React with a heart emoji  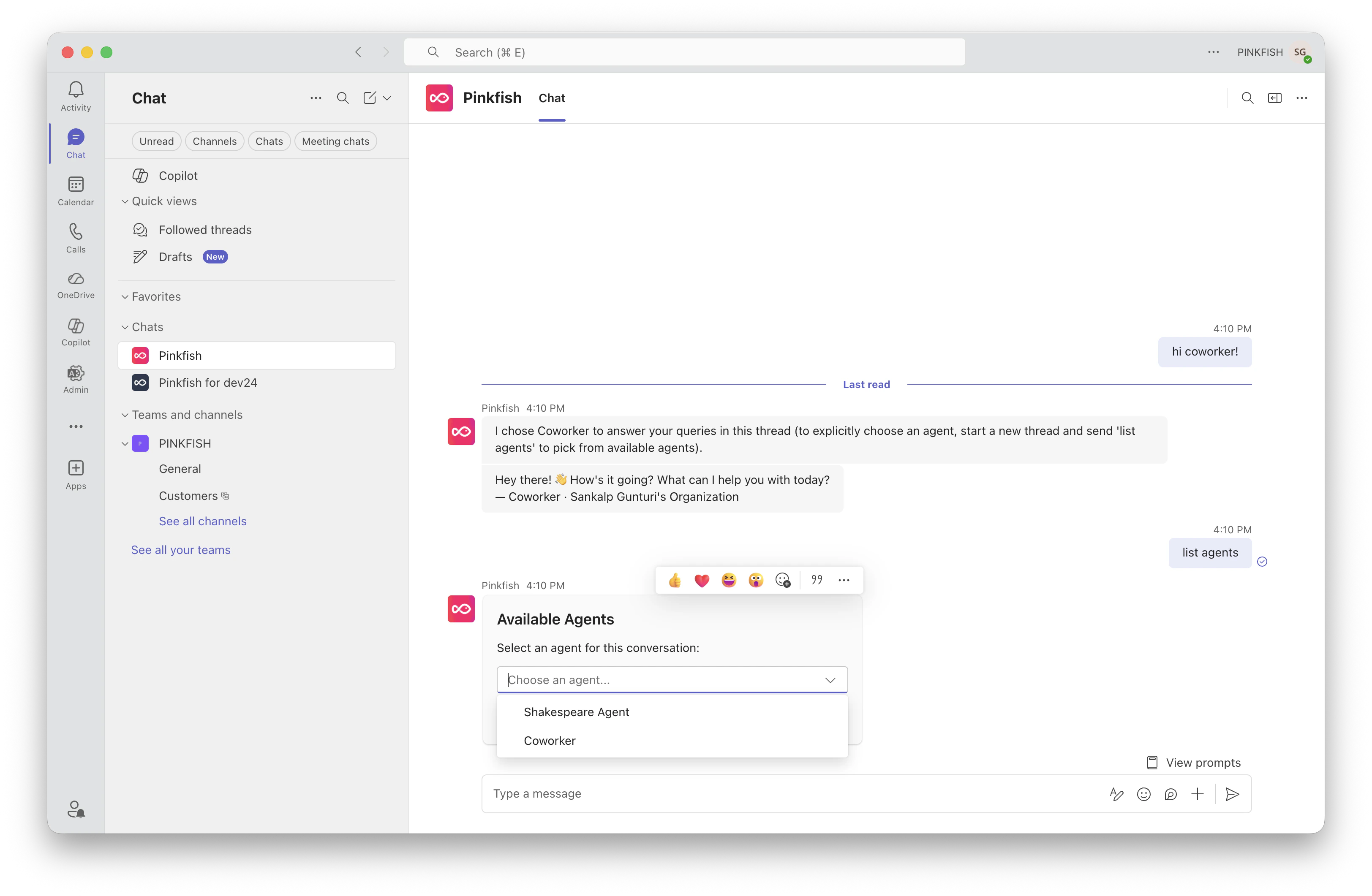click(702, 580)
